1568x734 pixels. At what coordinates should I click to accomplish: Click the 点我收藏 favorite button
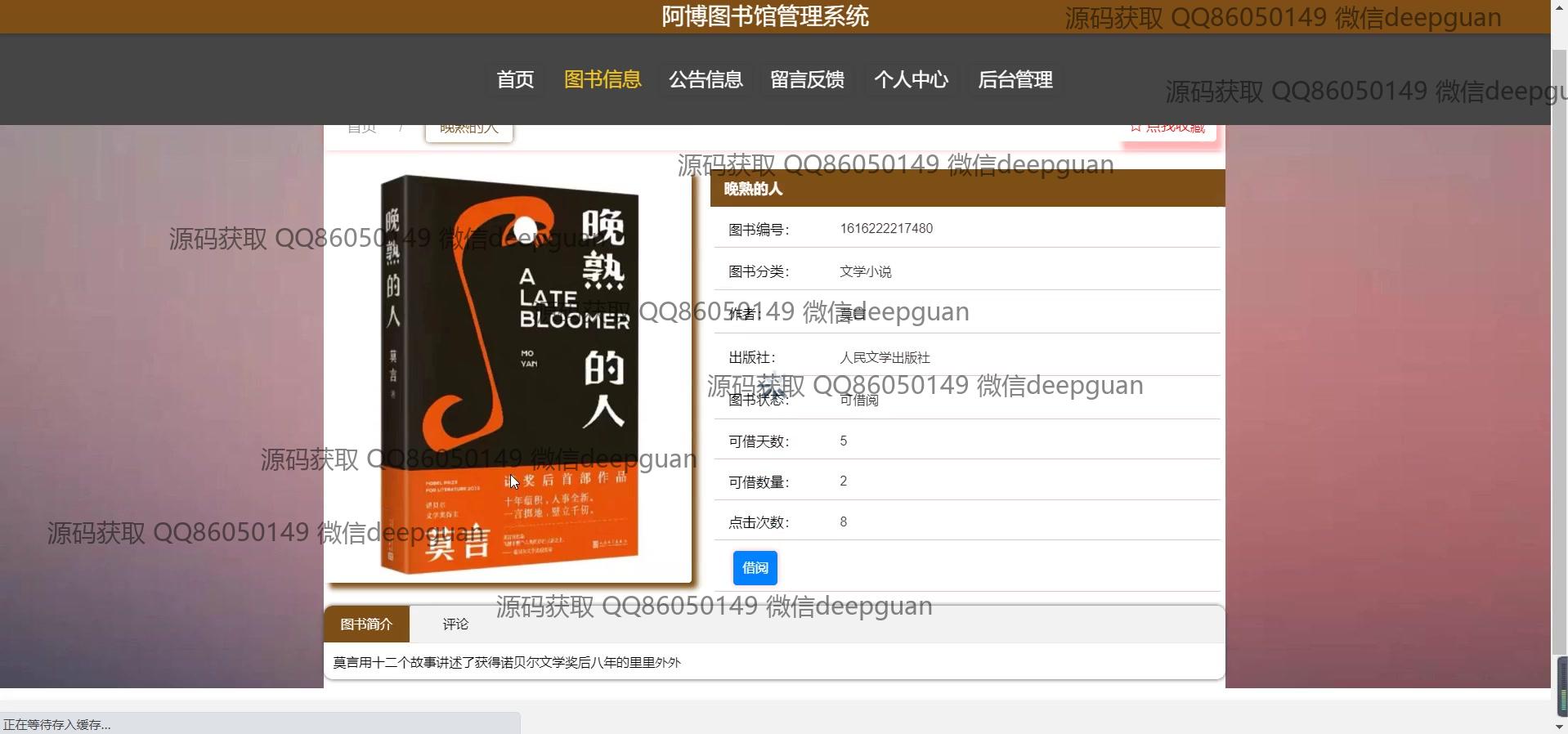(x=1170, y=131)
